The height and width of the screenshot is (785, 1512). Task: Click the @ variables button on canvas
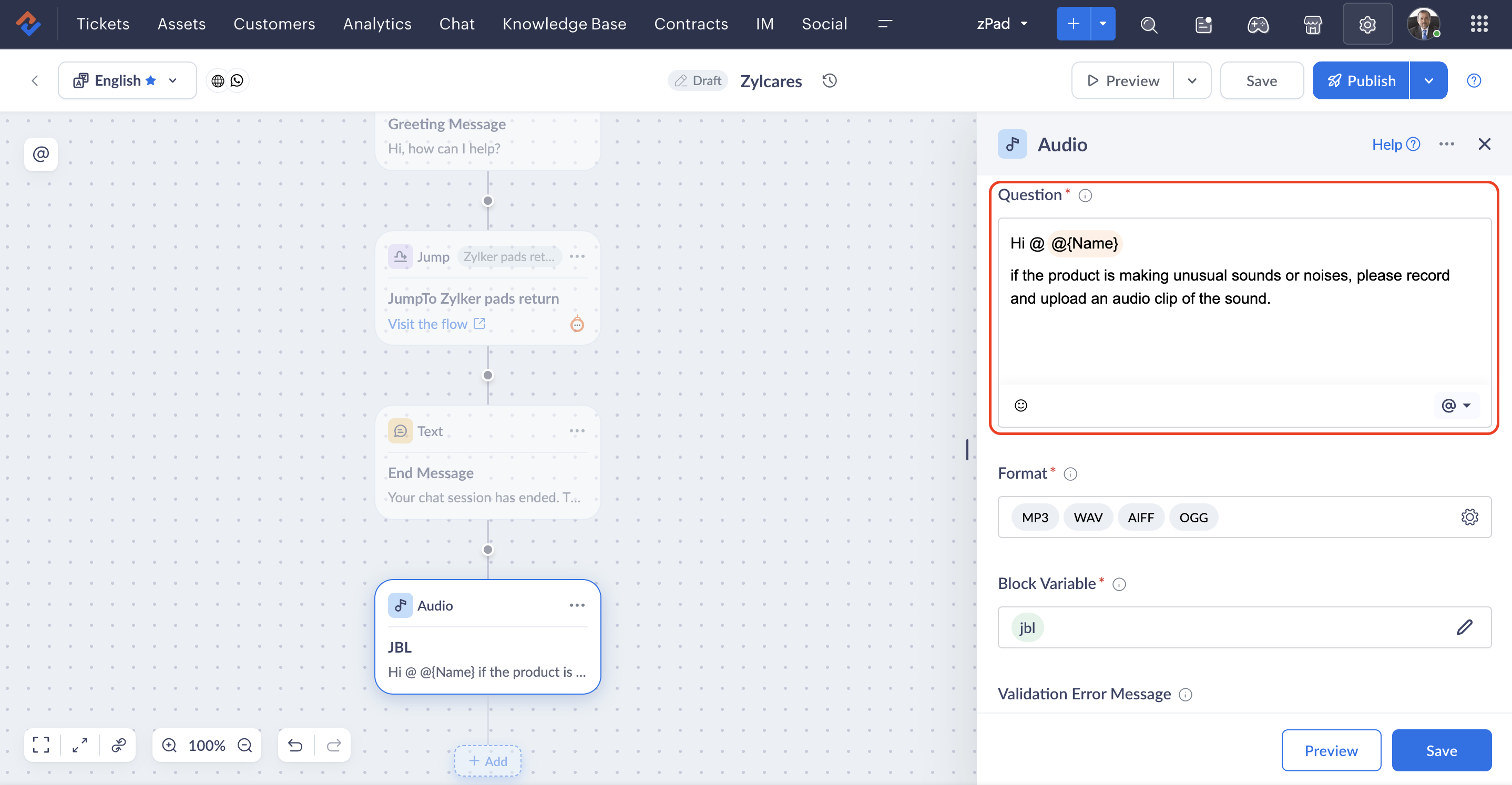coord(40,154)
